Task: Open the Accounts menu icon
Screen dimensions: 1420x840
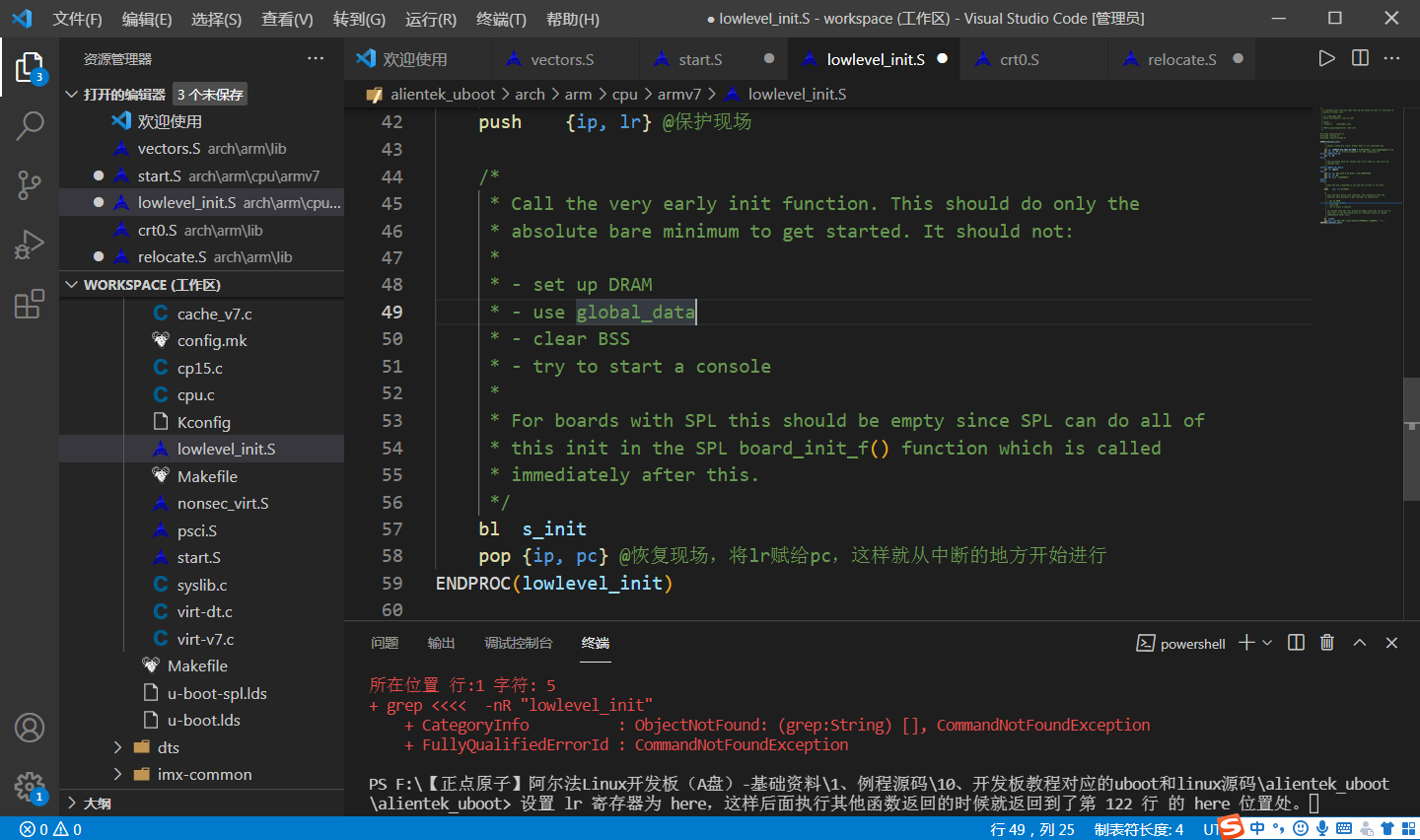Action: (x=30, y=728)
